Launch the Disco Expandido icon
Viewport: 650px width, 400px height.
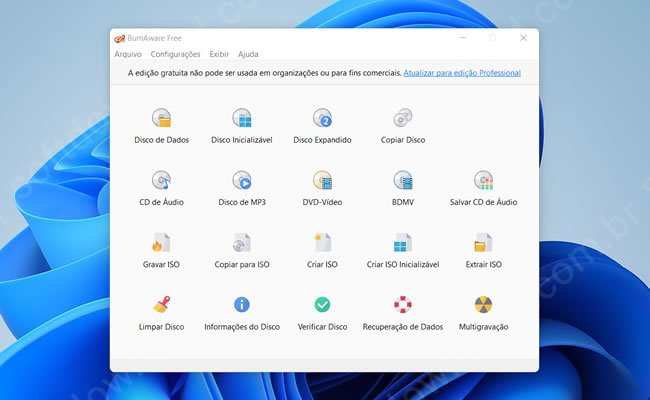point(322,118)
